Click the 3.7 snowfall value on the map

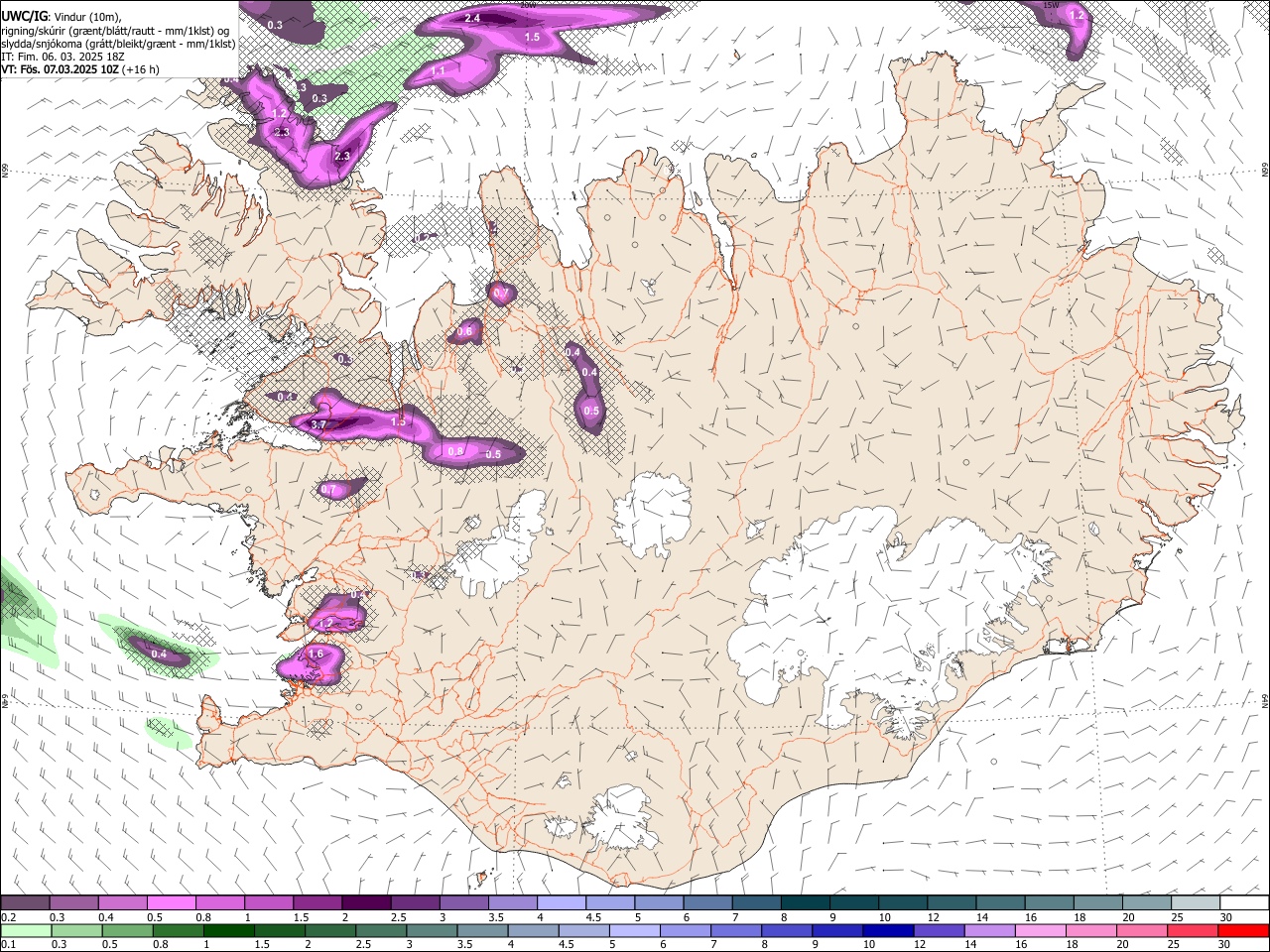[x=317, y=424]
